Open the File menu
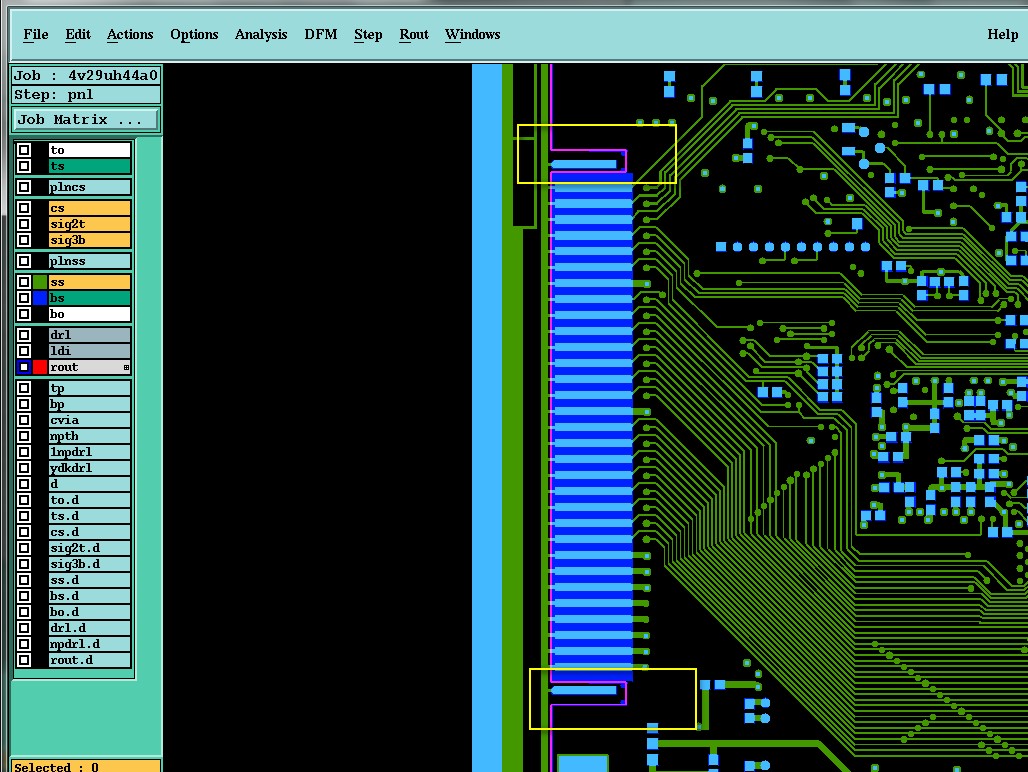This screenshot has width=1028, height=772. point(35,35)
